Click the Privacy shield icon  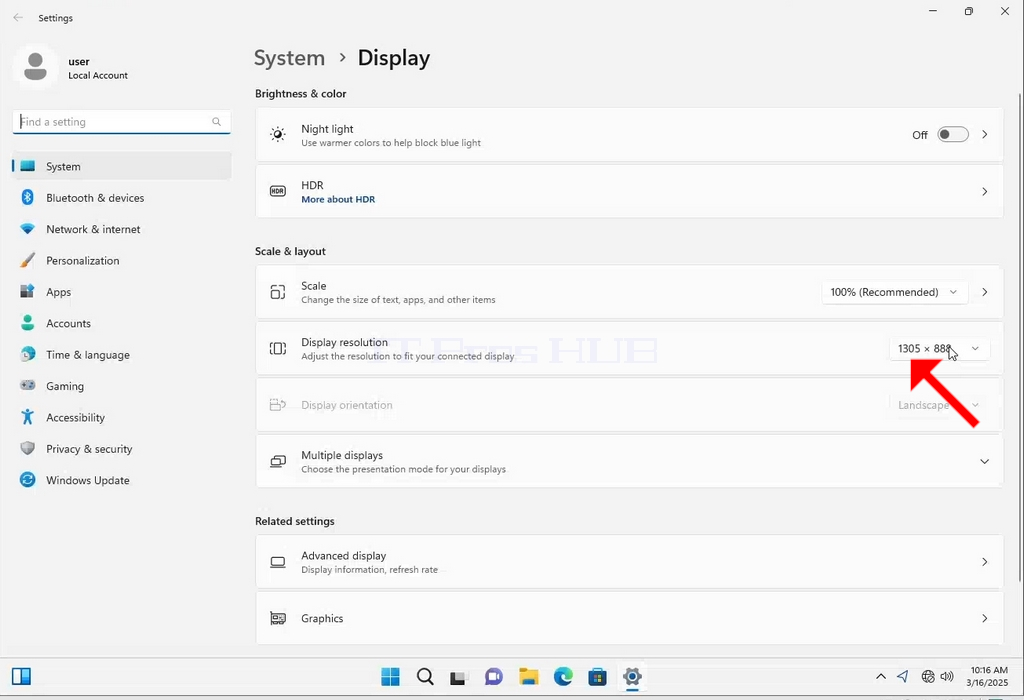27,448
